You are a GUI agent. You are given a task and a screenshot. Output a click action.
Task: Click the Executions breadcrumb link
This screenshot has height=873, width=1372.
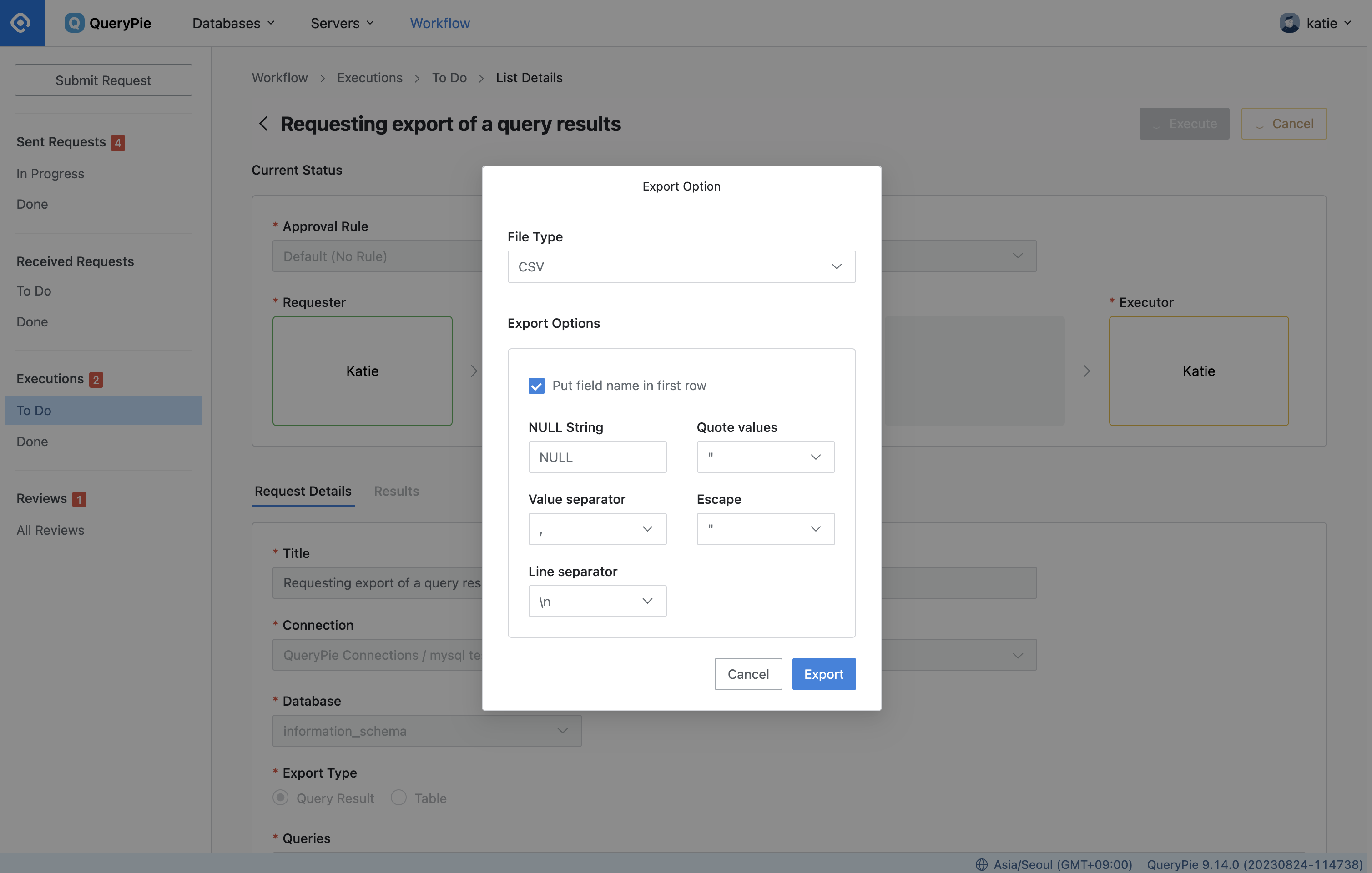point(370,77)
